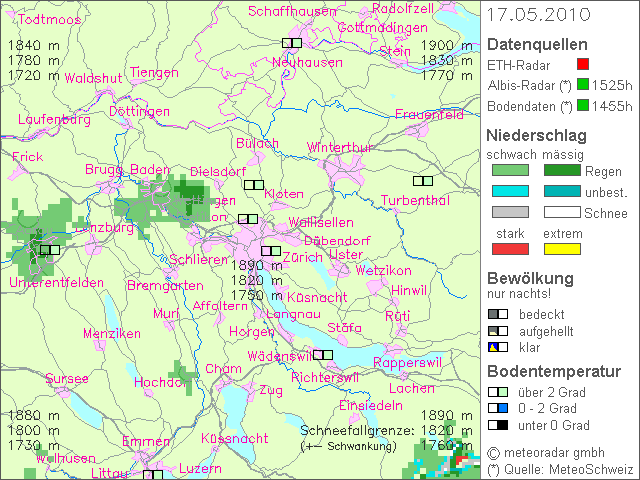Click the 'Laufenburg' town label
Screen dimensions: 640x480
(54, 120)
